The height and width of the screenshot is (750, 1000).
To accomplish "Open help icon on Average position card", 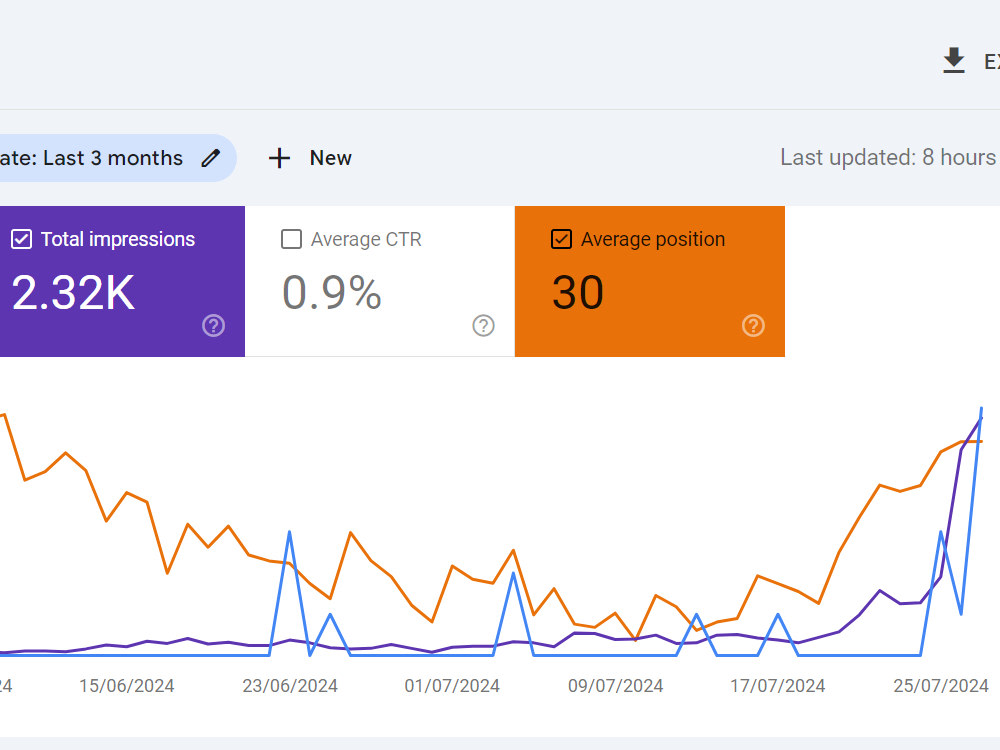I will point(753,325).
